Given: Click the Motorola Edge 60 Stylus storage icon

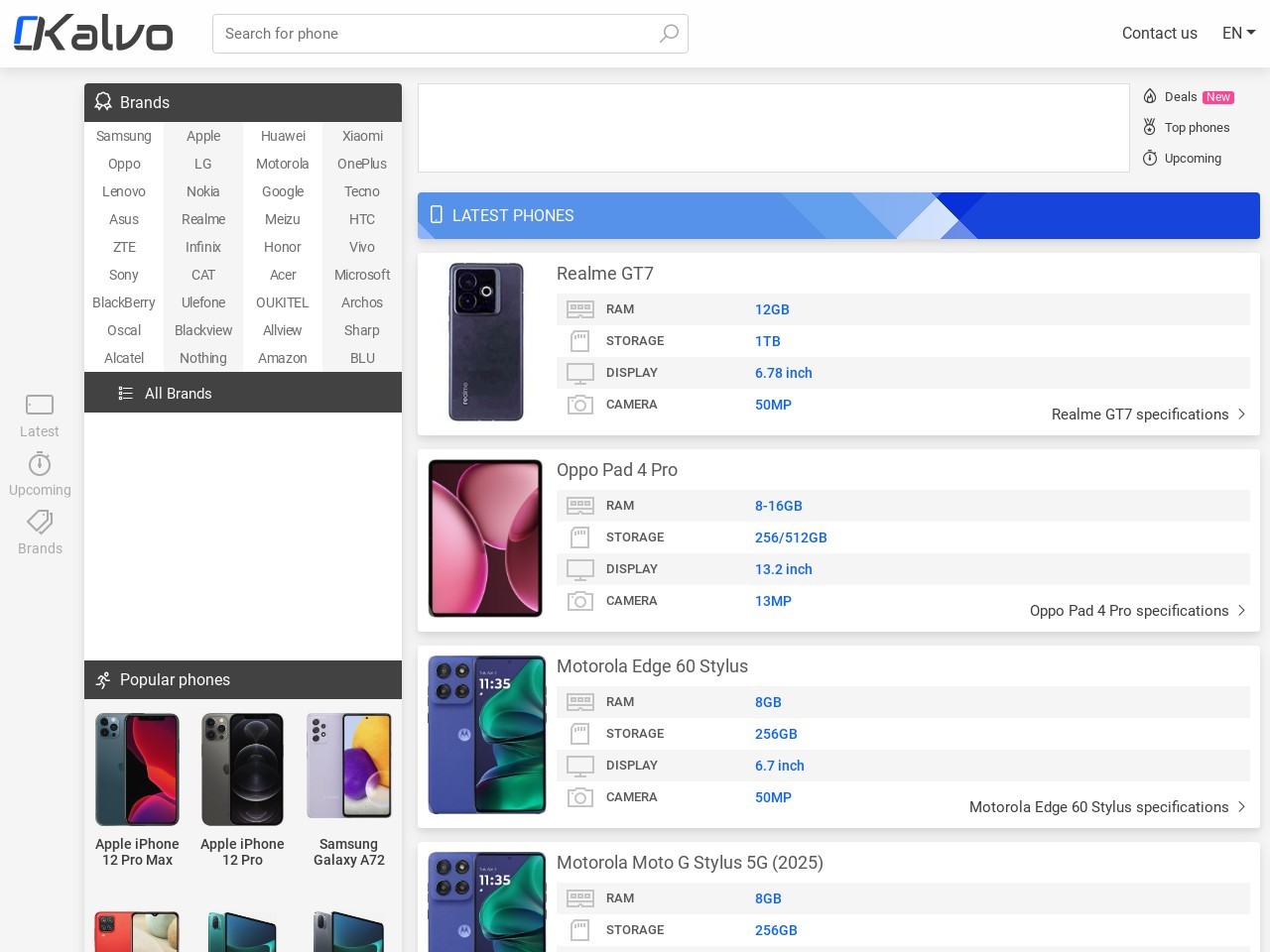Looking at the screenshot, I should pos(580,734).
